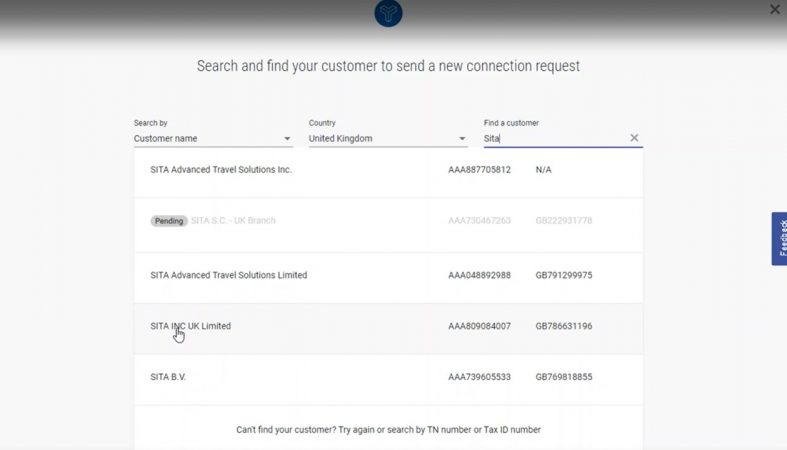Clear the Find a customer field
The height and width of the screenshot is (450, 787).
(634, 138)
